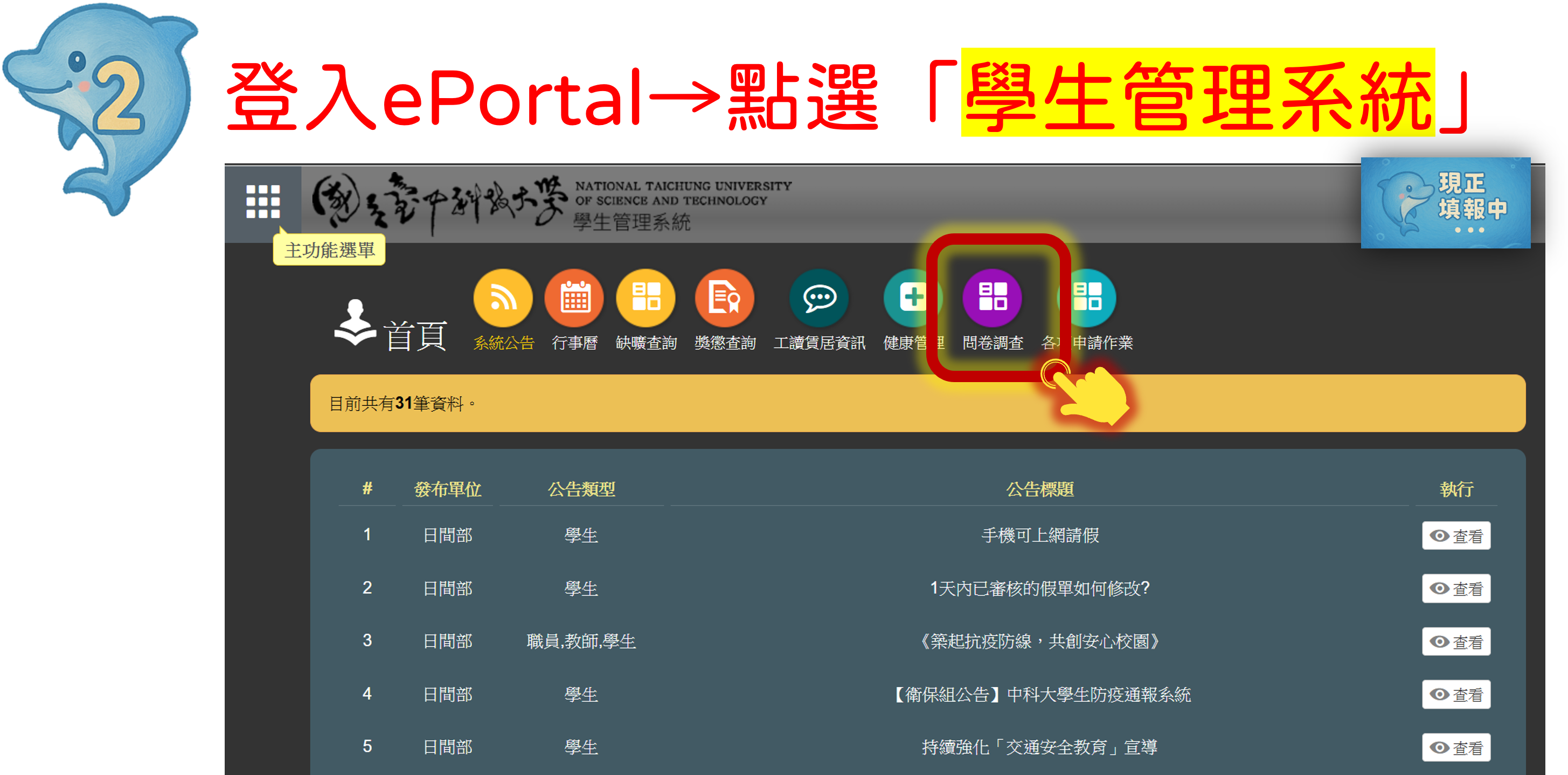Click the 工讀賃居資訊 menu label
The height and width of the screenshot is (775, 1568).
point(820,343)
